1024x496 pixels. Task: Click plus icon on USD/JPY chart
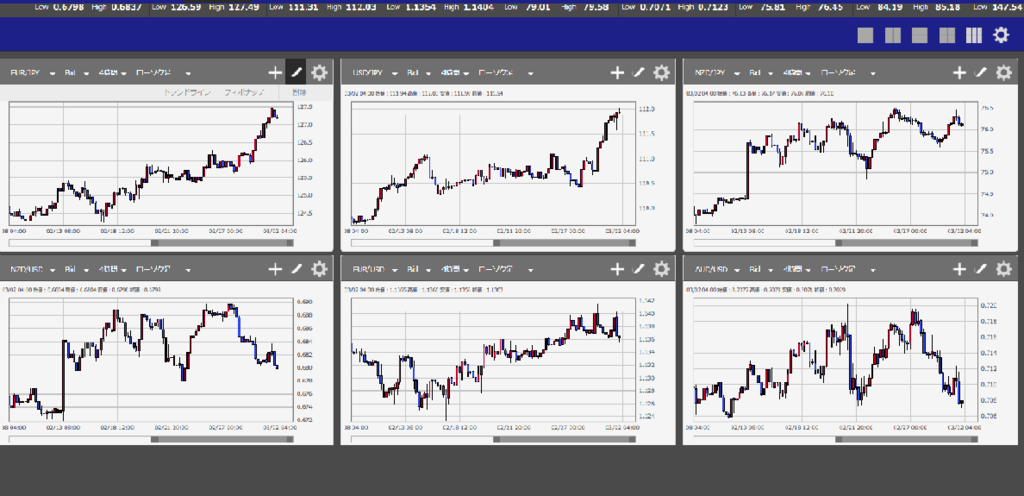click(x=617, y=72)
